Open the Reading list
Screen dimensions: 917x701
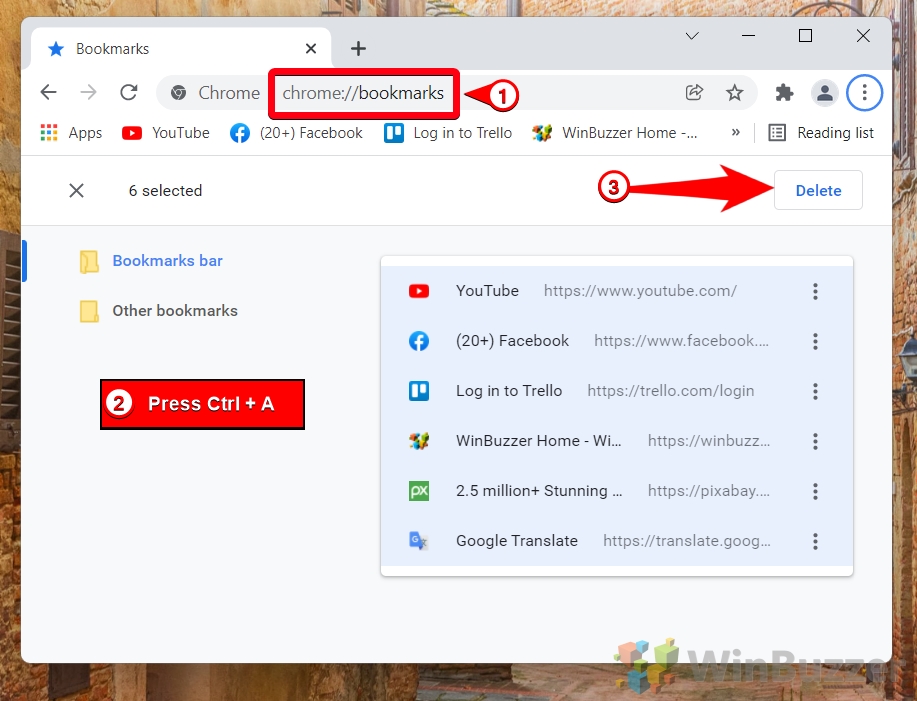coord(821,133)
